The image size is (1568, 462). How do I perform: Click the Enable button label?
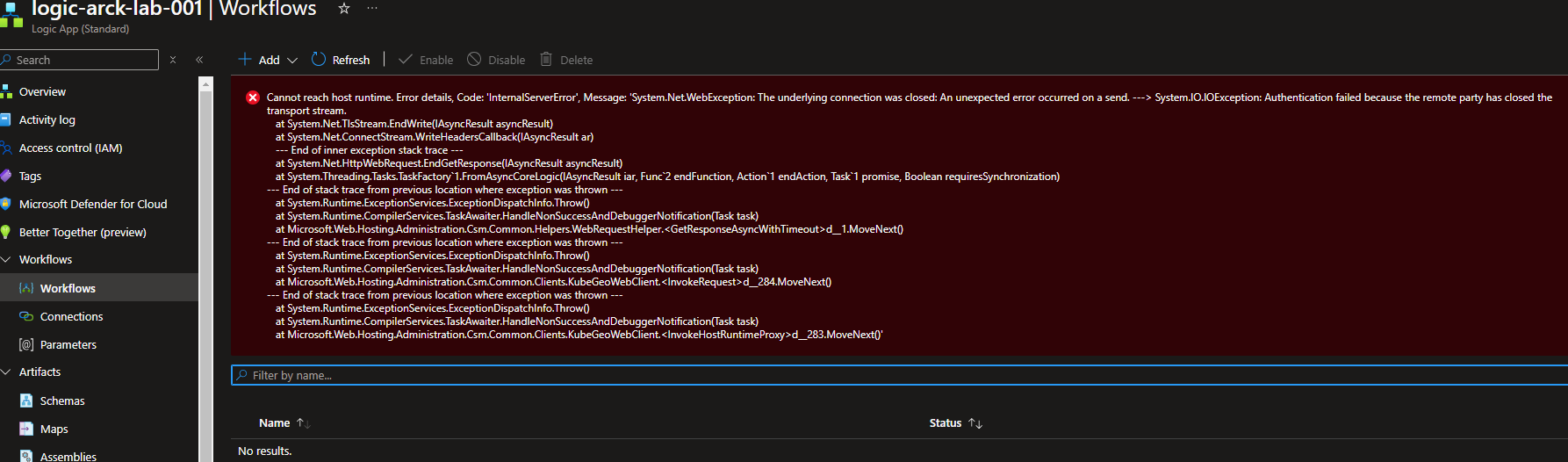(436, 60)
